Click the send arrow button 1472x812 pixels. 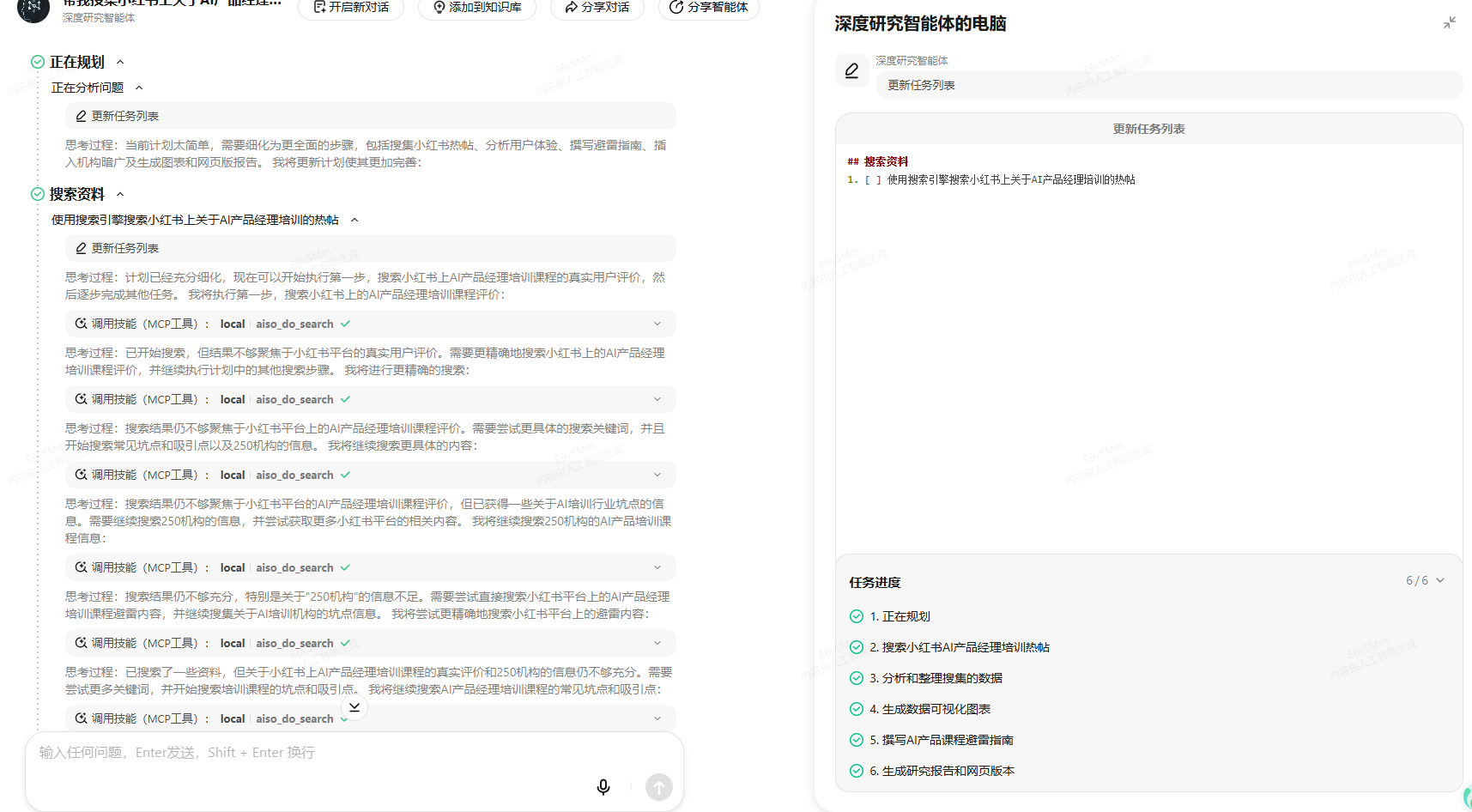659,787
